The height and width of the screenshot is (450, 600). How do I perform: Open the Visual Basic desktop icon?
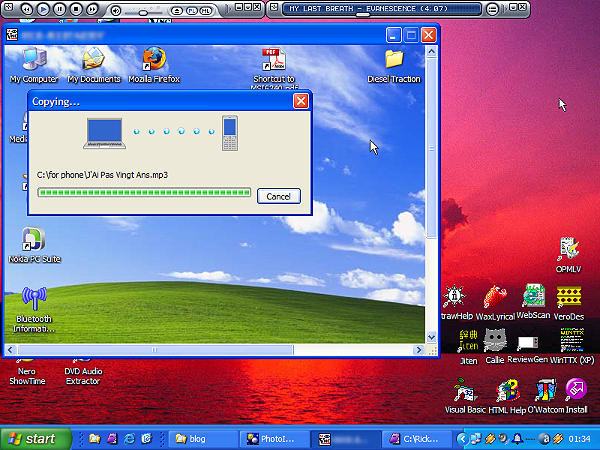[x=465, y=395]
